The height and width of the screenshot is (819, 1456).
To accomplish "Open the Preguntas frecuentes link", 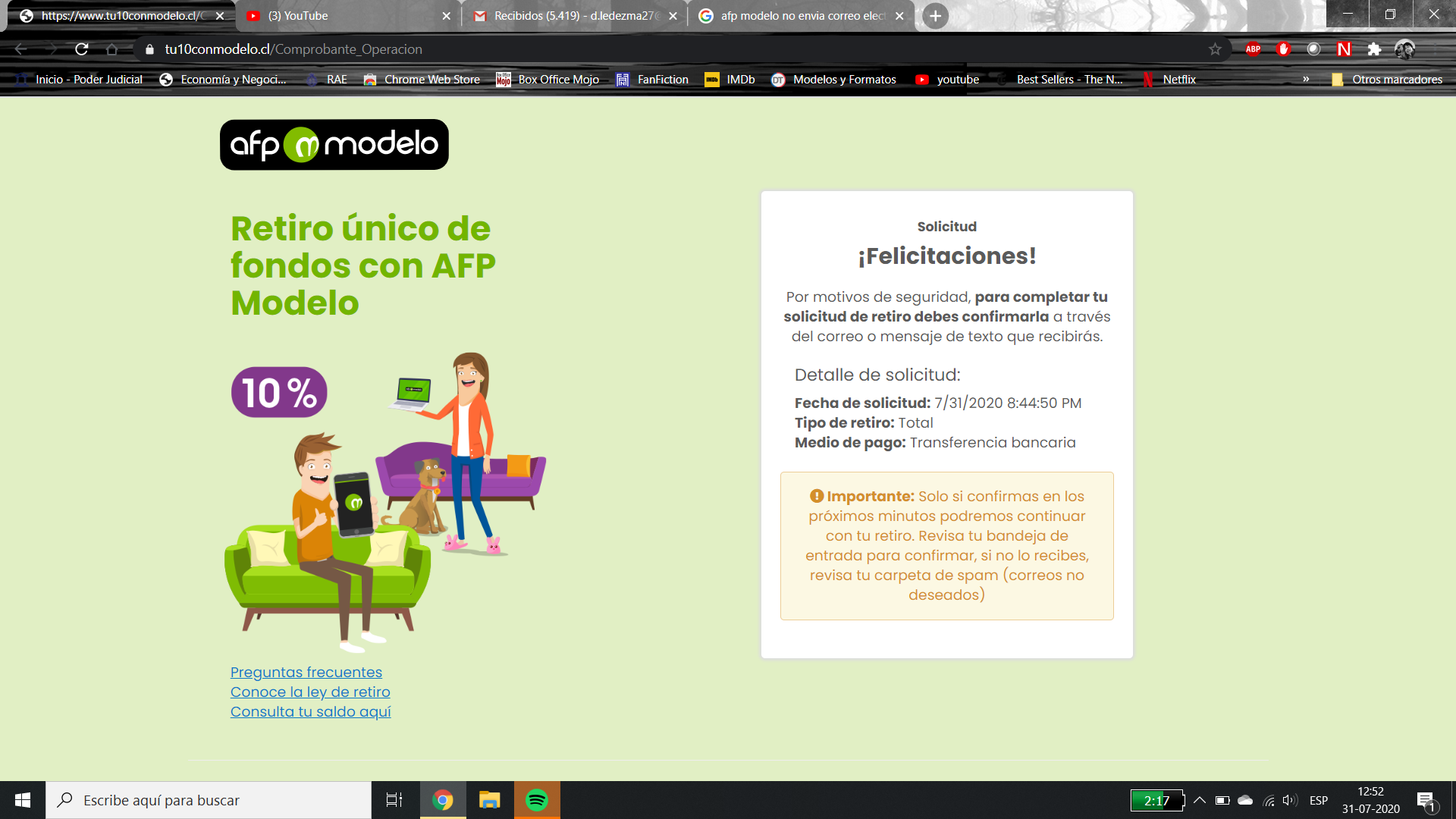I will click(x=306, y=673).
